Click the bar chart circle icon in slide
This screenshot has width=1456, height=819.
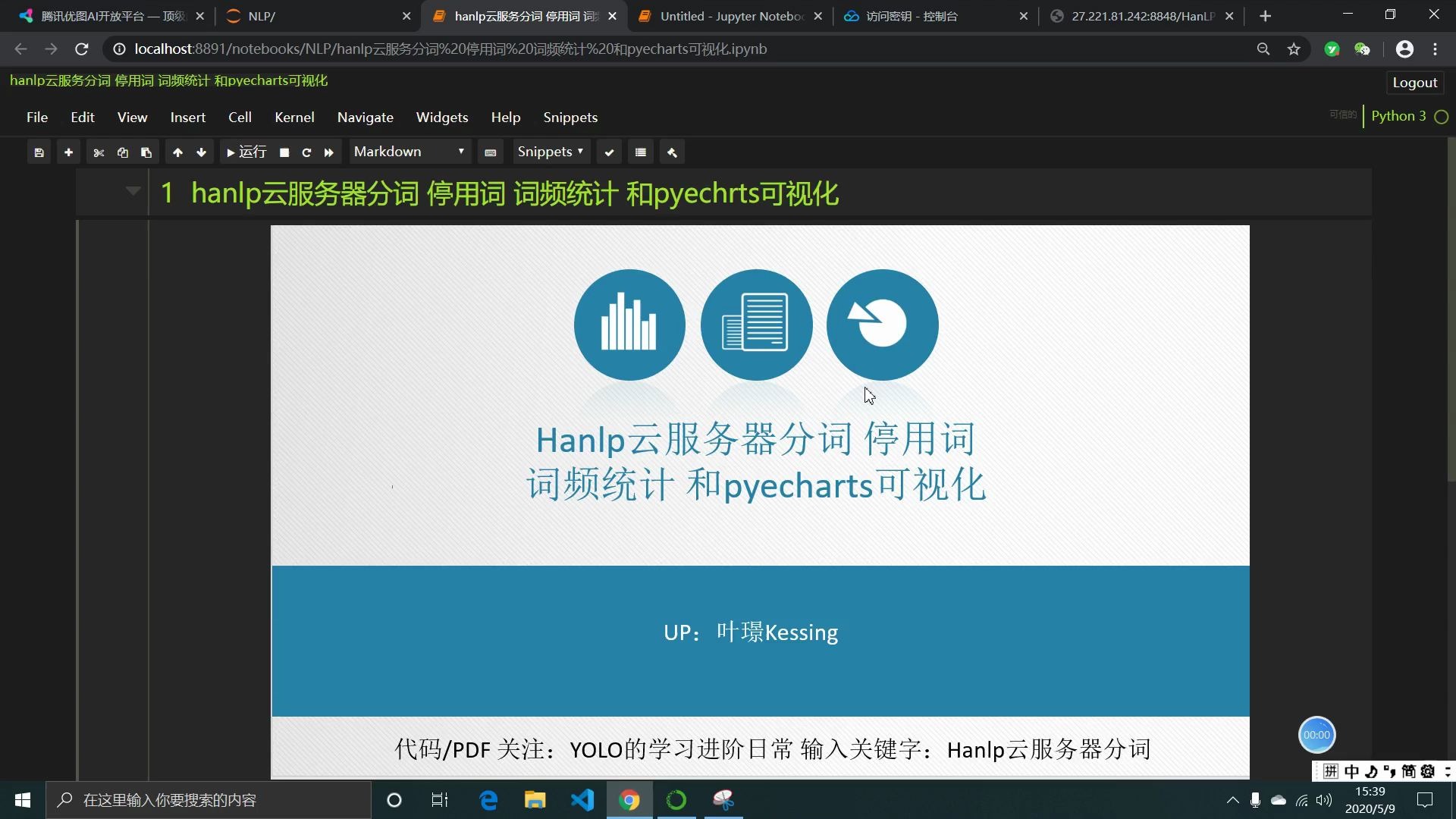point(629,325)
